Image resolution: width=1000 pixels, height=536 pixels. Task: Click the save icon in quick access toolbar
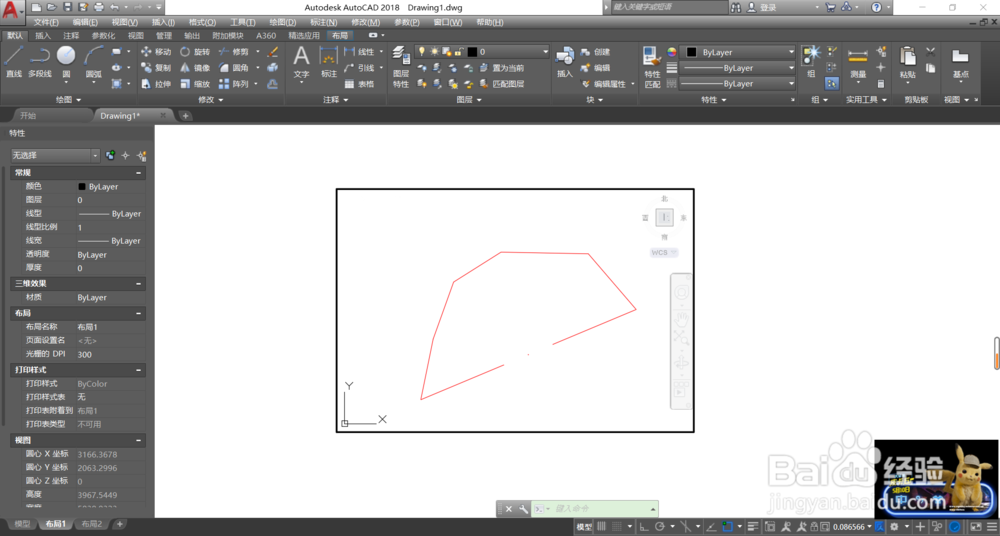point(68,7)
